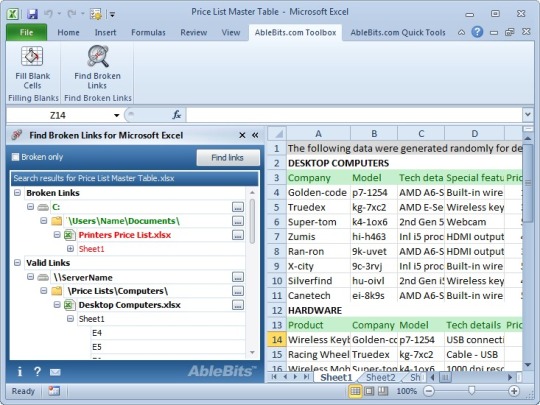Image resolution: width=540 pixels, height=405 pixels.
Task: Collapse the Valid Links tree node
Action: [17, 262]
